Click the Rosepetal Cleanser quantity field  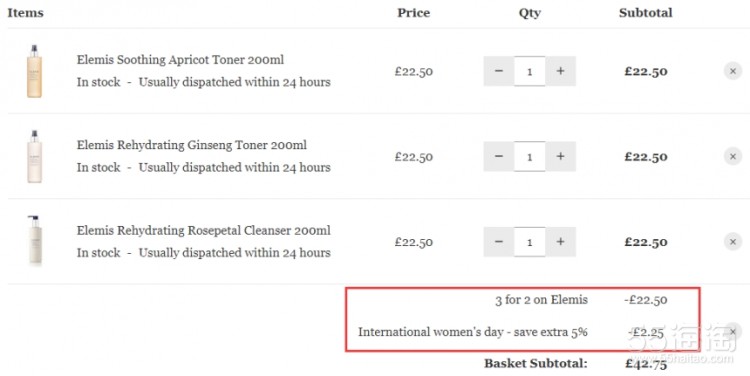click(x=529, y=242)
